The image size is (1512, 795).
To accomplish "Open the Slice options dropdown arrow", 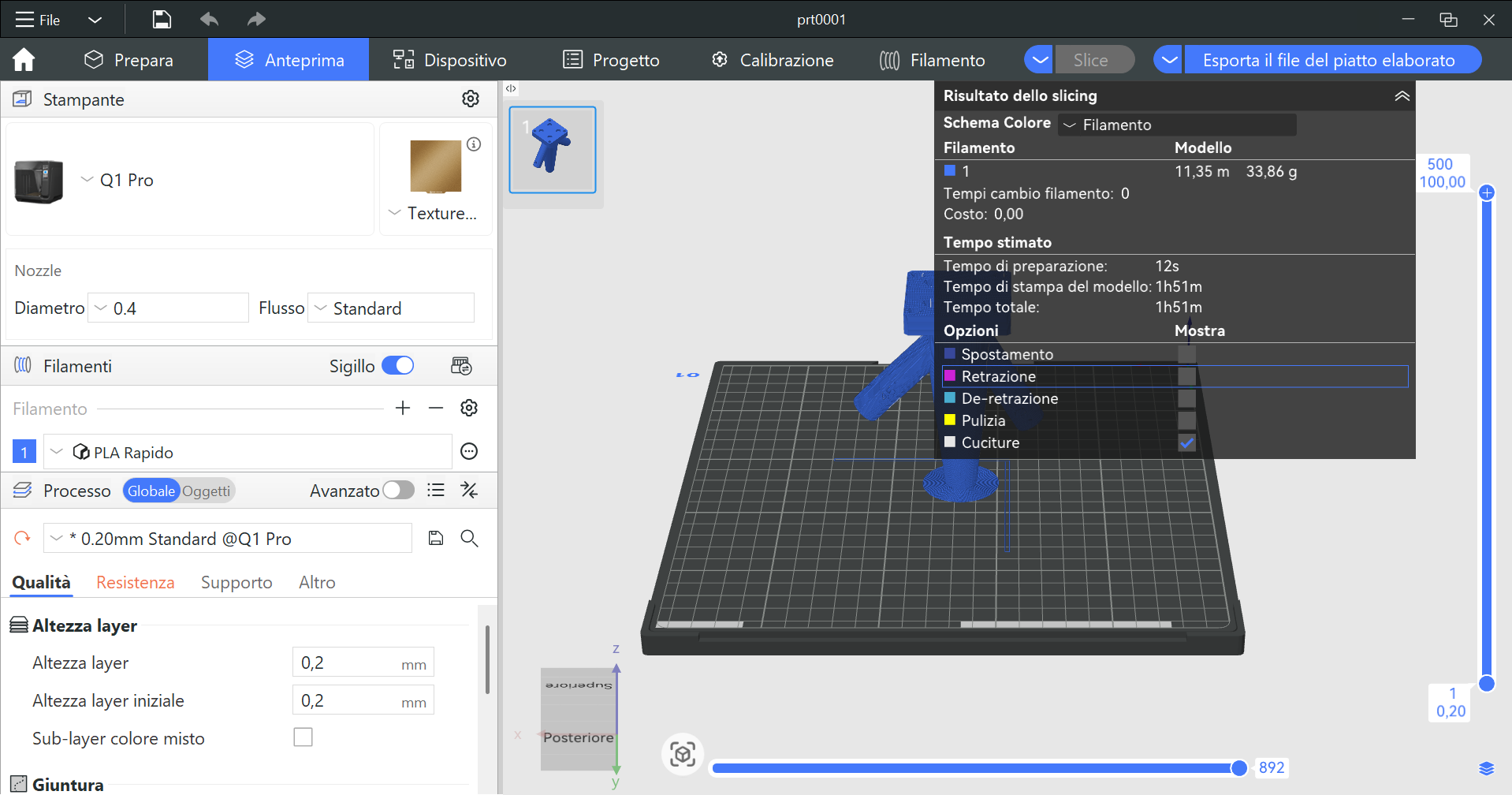I will click(1040, 60).
